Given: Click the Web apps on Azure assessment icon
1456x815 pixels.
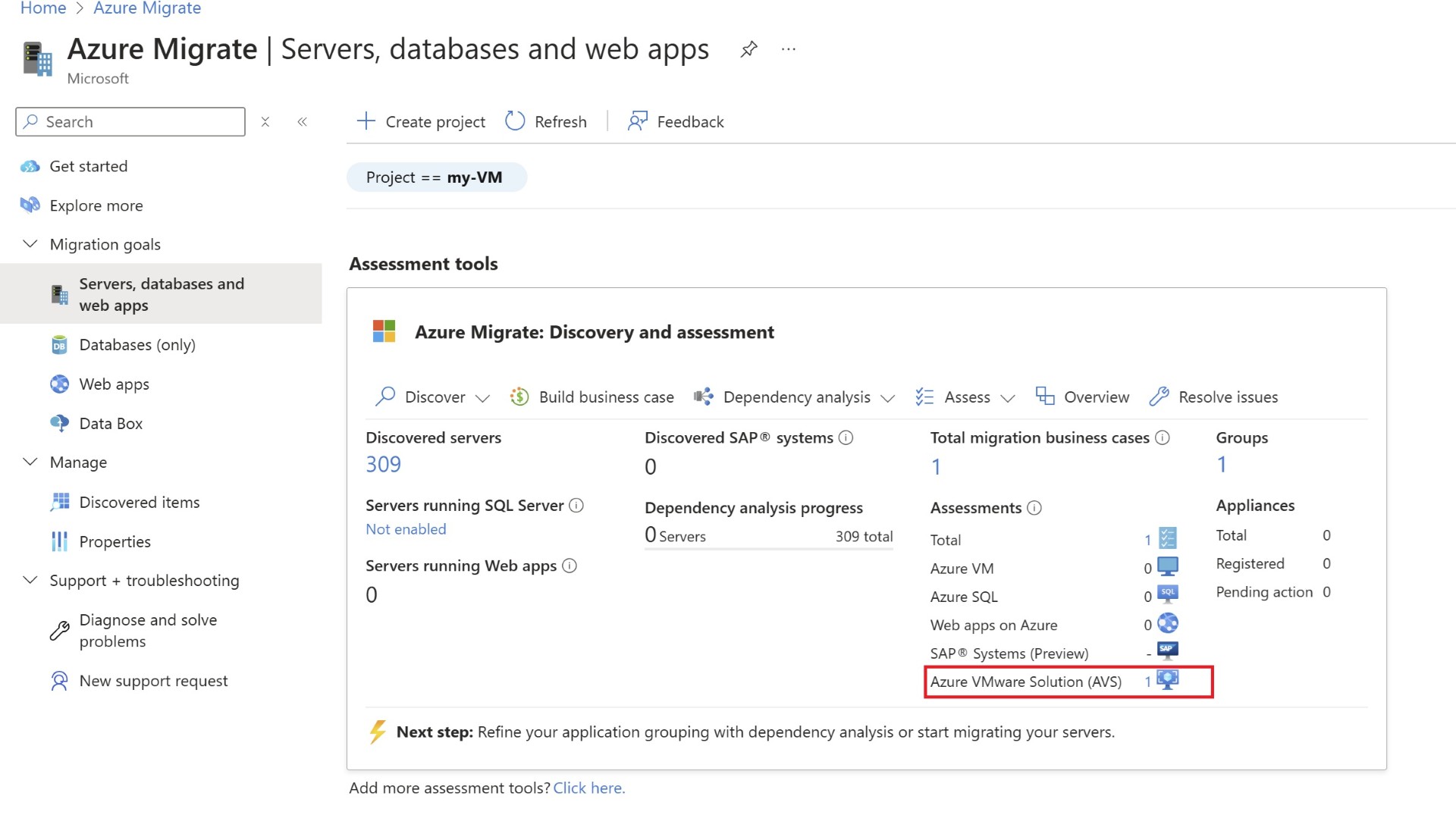Looking at the screenshot, I should pos(1168,623).
